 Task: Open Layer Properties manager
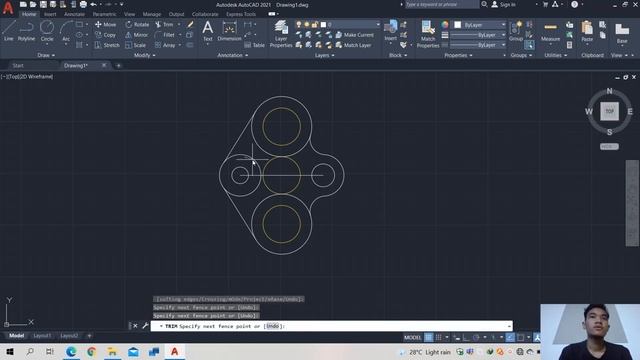coord(281,34)
